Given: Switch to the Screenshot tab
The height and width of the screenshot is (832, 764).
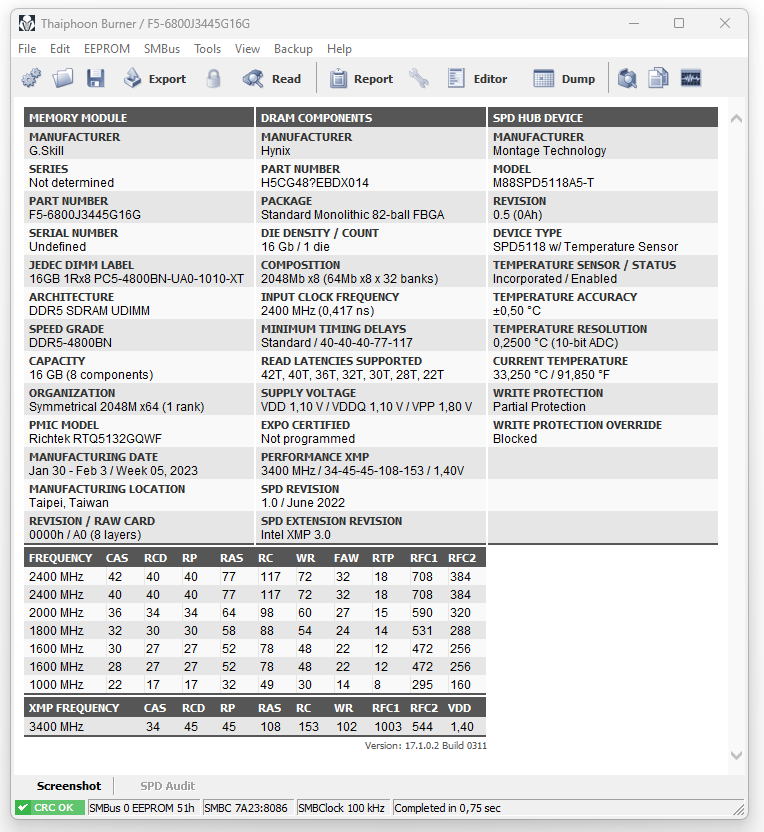Looking at the screenshot, I should (x=68, y=786).
